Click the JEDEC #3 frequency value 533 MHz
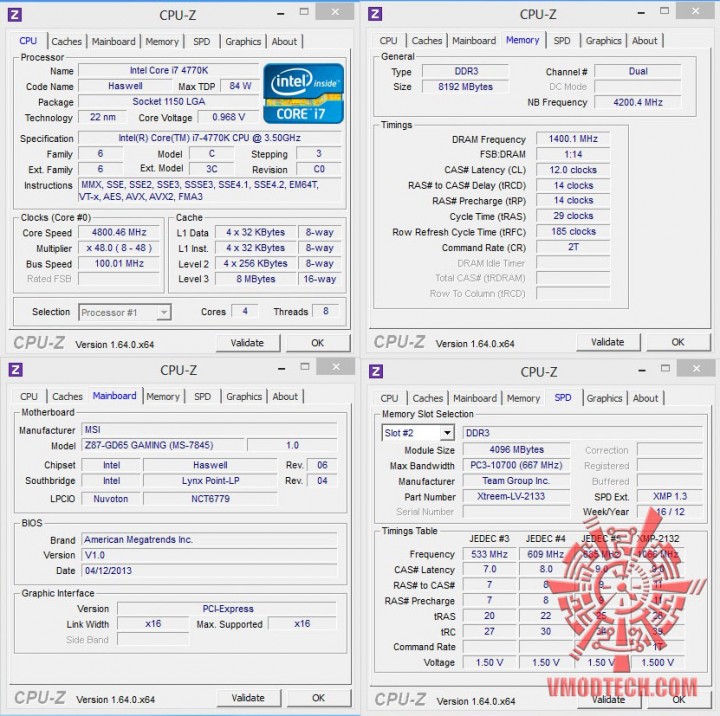This screenshot has height=716, width=720. click(x=489, y=555)
